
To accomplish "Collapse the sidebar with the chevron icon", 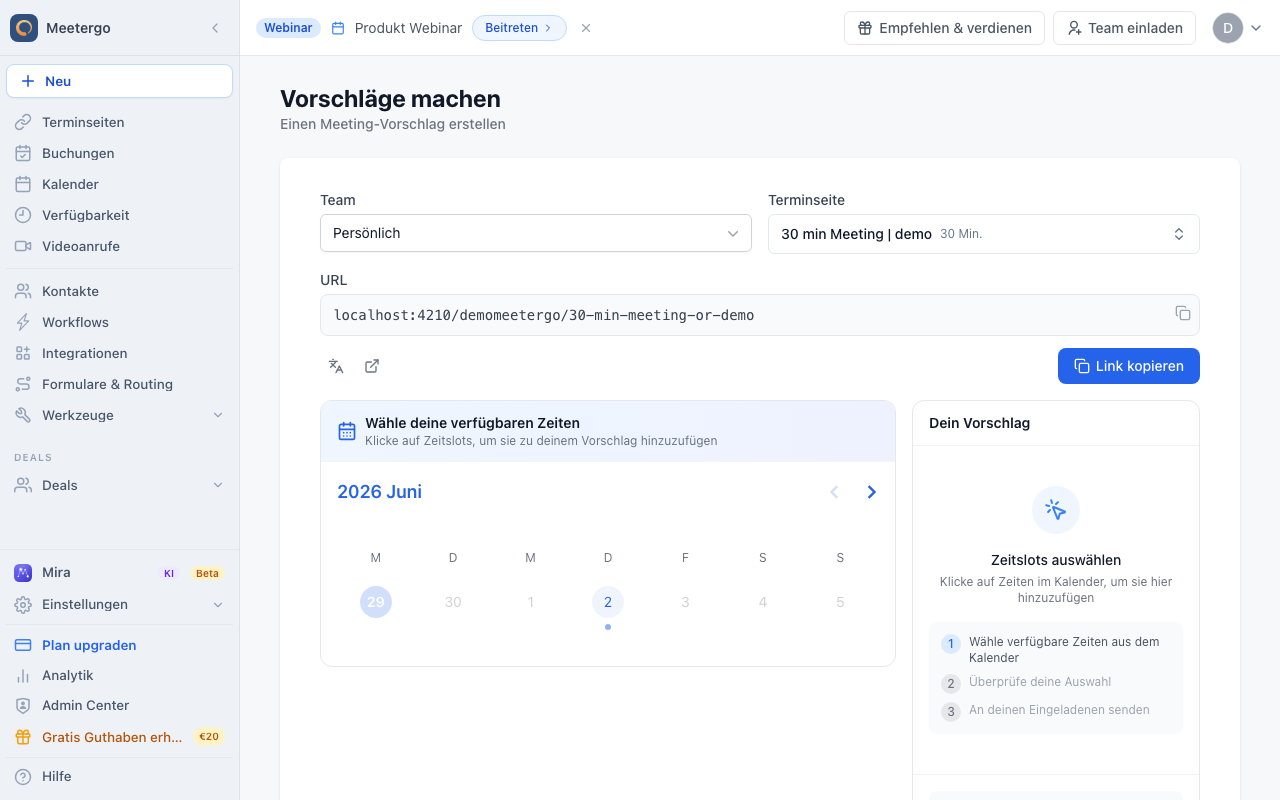I will pos(215,28).
